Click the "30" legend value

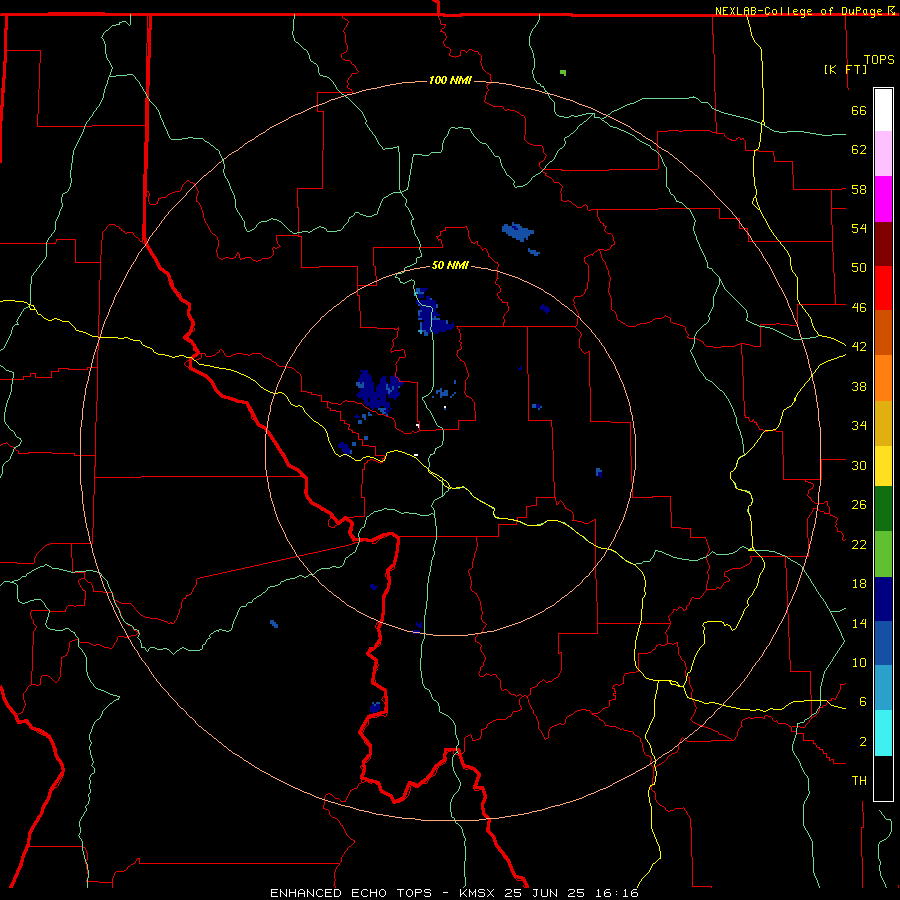point(859,465)
